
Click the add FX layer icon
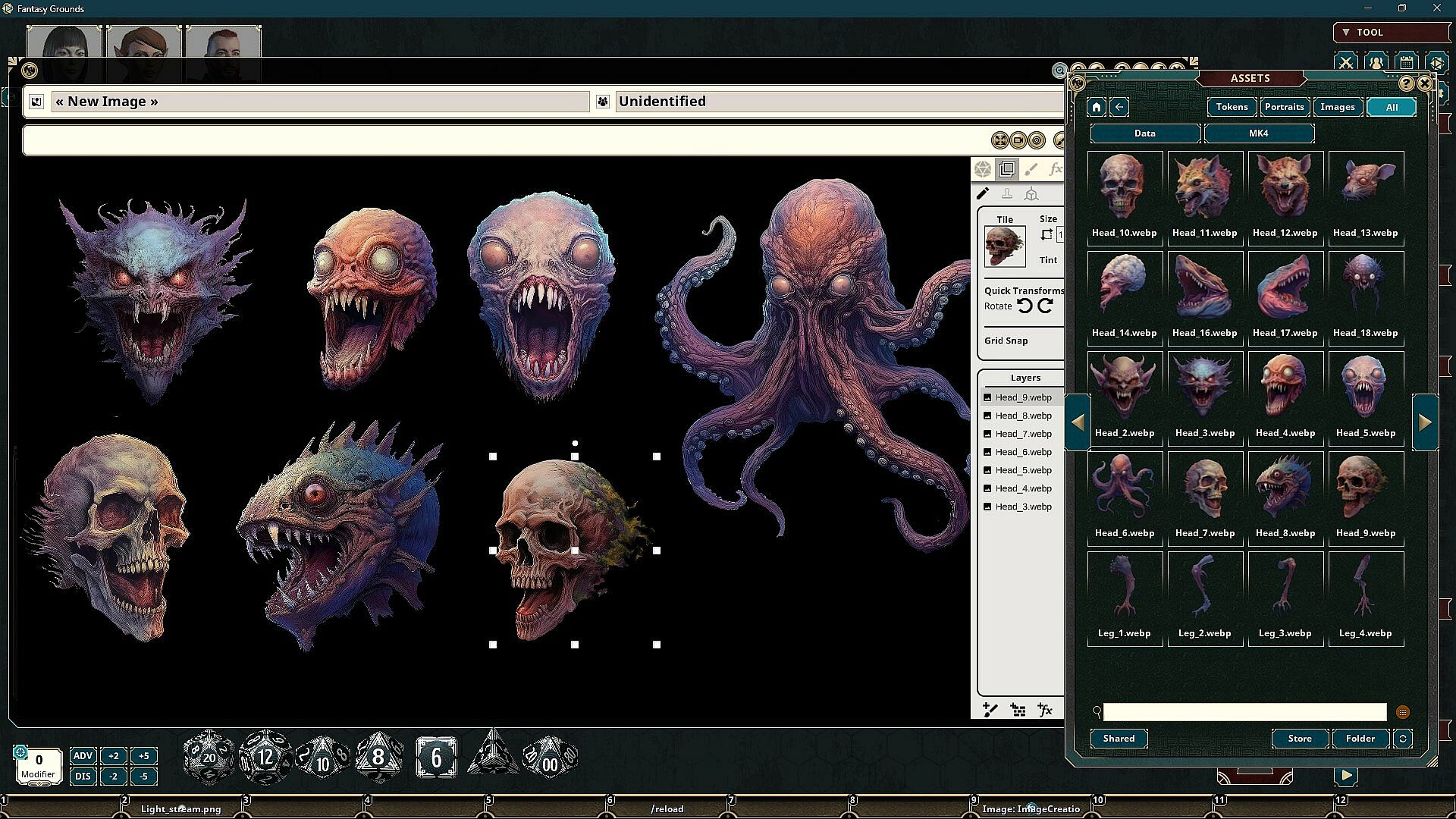tap(1045, 710)
